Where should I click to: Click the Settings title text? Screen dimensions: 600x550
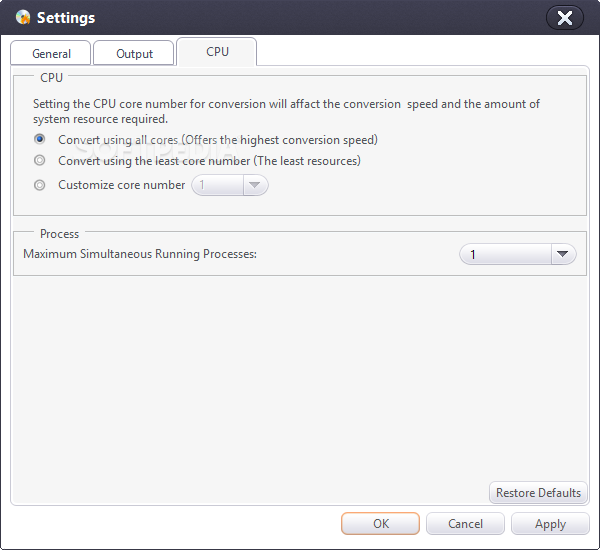coord(66,17)
